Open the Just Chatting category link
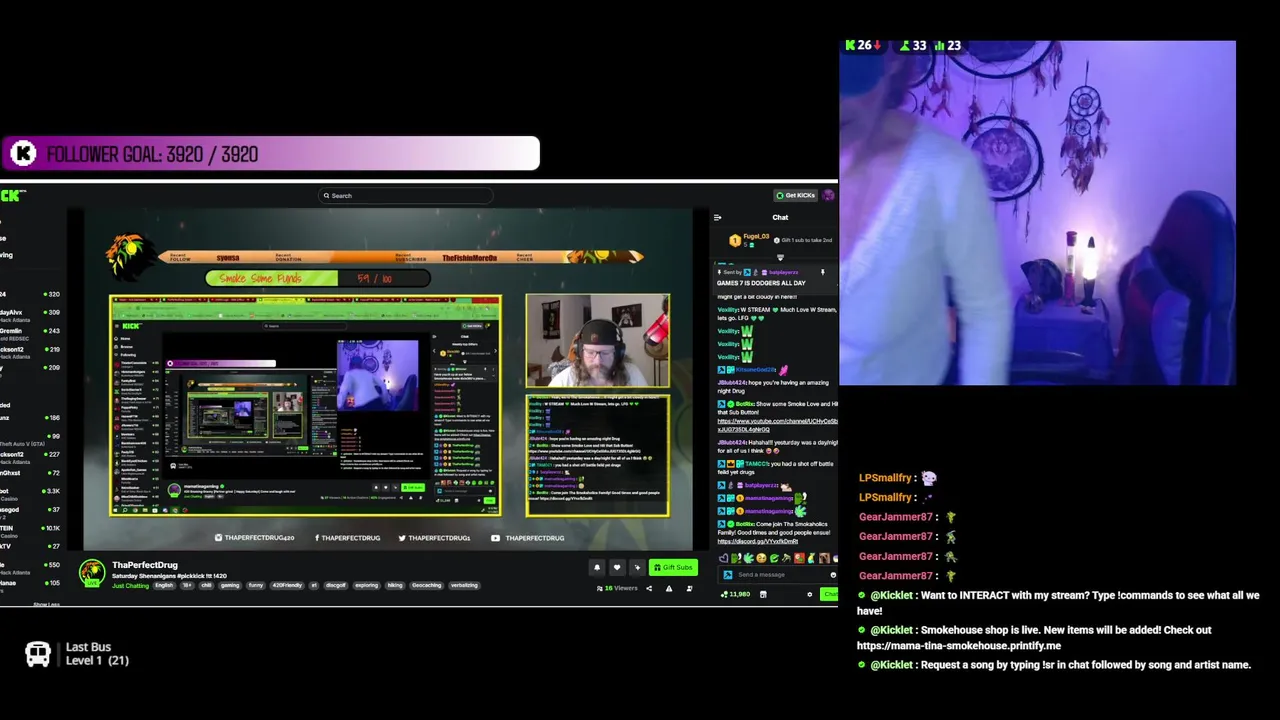This screenshot has width=1280, height=720. pos(131,585)
